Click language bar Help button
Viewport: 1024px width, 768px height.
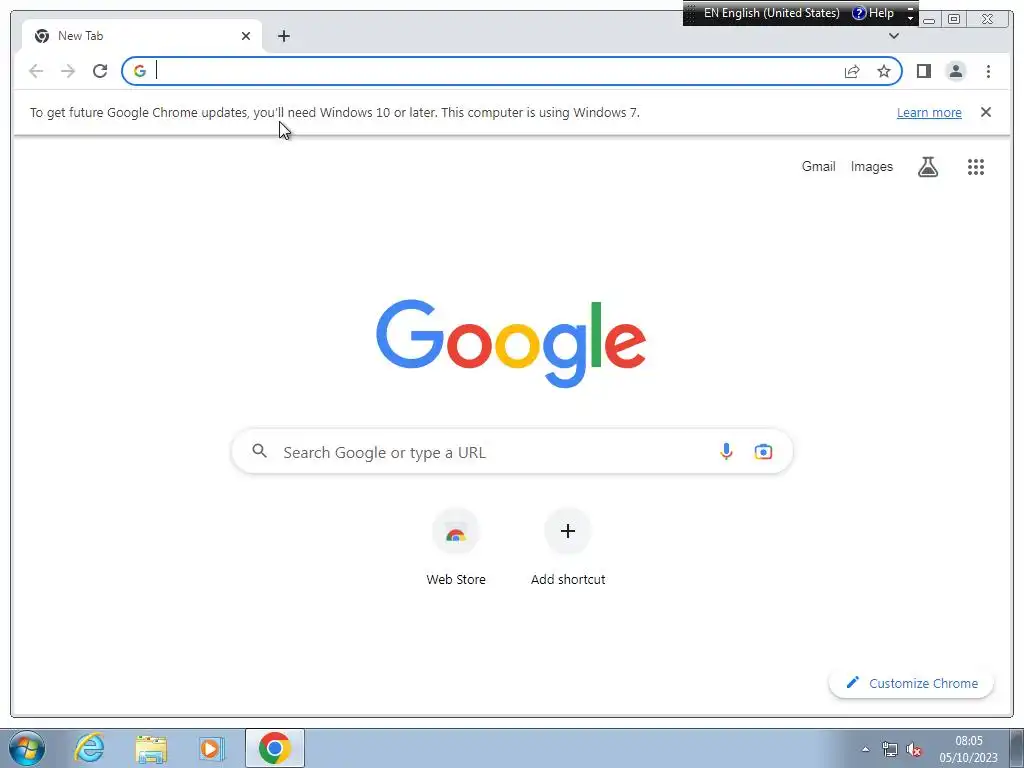tap(874, 13)
